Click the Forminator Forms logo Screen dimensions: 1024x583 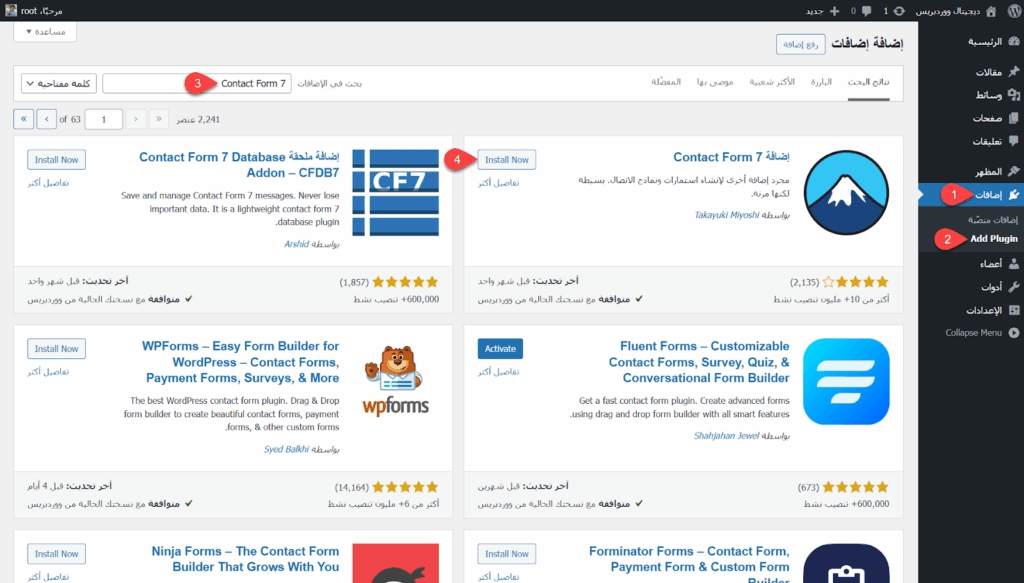click(x=846, y=563)
